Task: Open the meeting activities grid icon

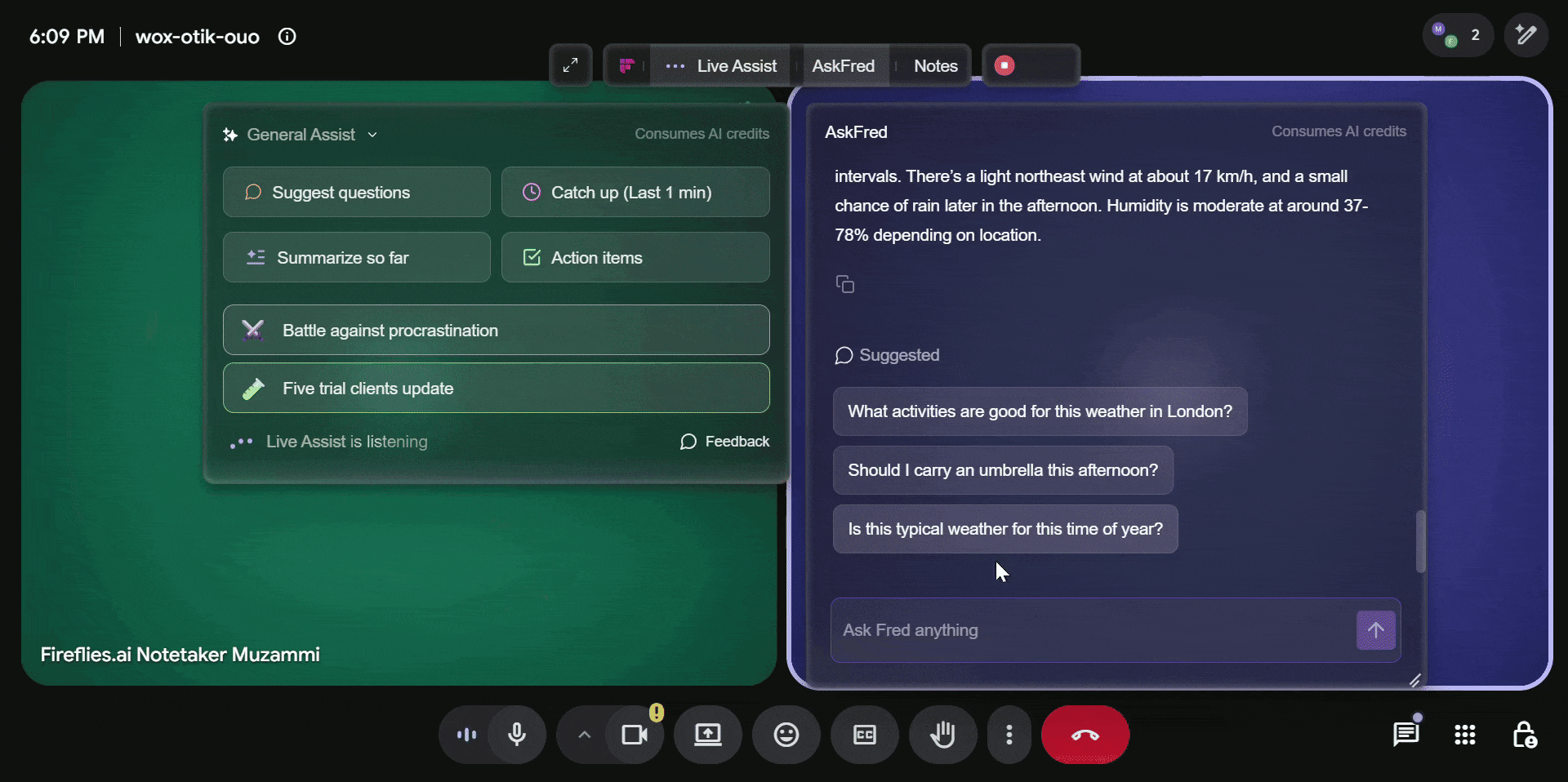Action: click(1465, 735)
